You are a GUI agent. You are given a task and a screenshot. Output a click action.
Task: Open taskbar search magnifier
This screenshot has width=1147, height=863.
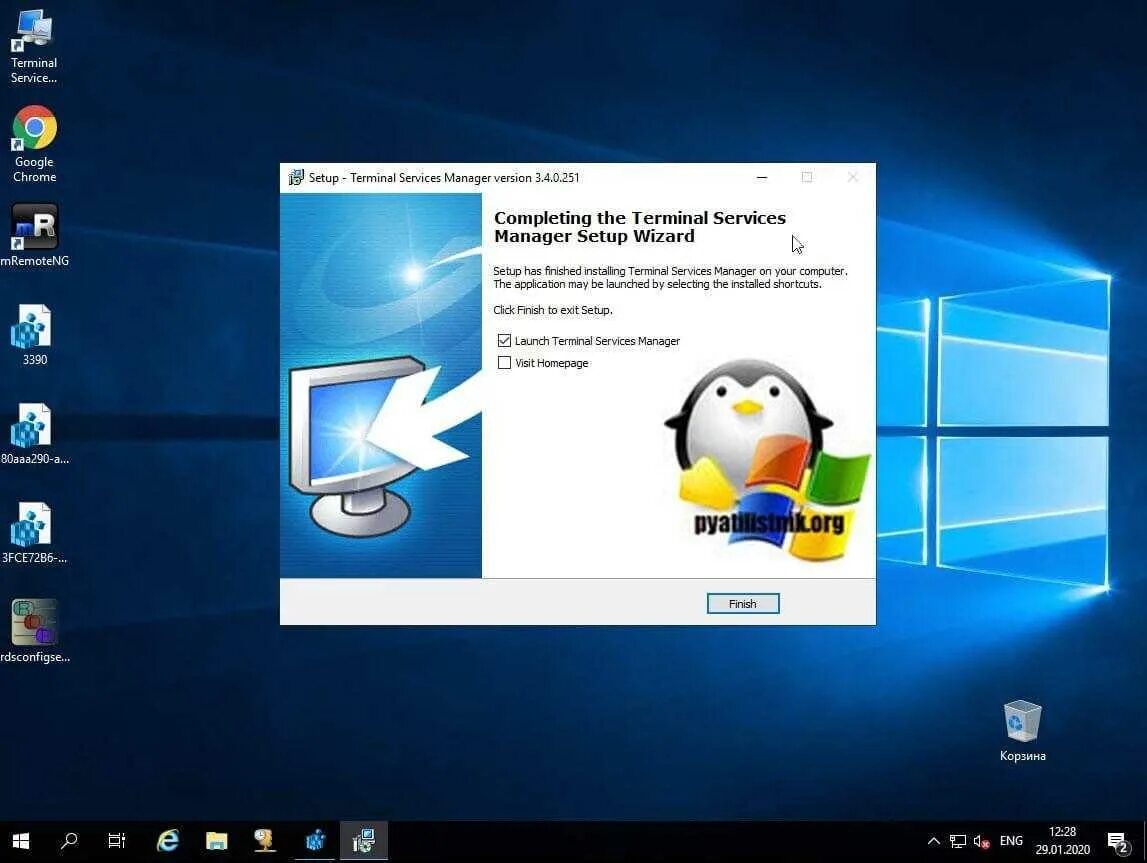tap(69, 841)
